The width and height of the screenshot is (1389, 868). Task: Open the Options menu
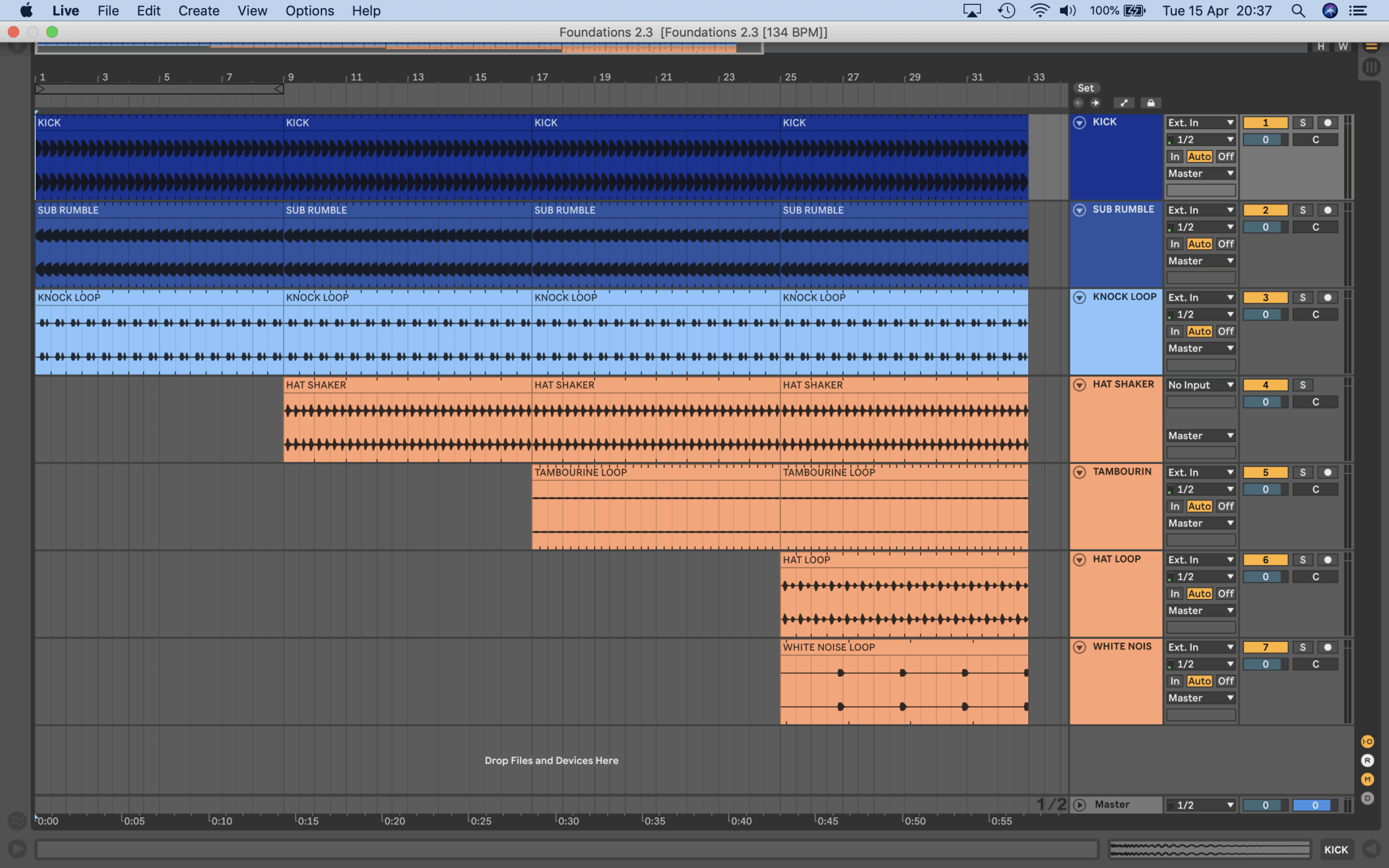pos(309,11)
